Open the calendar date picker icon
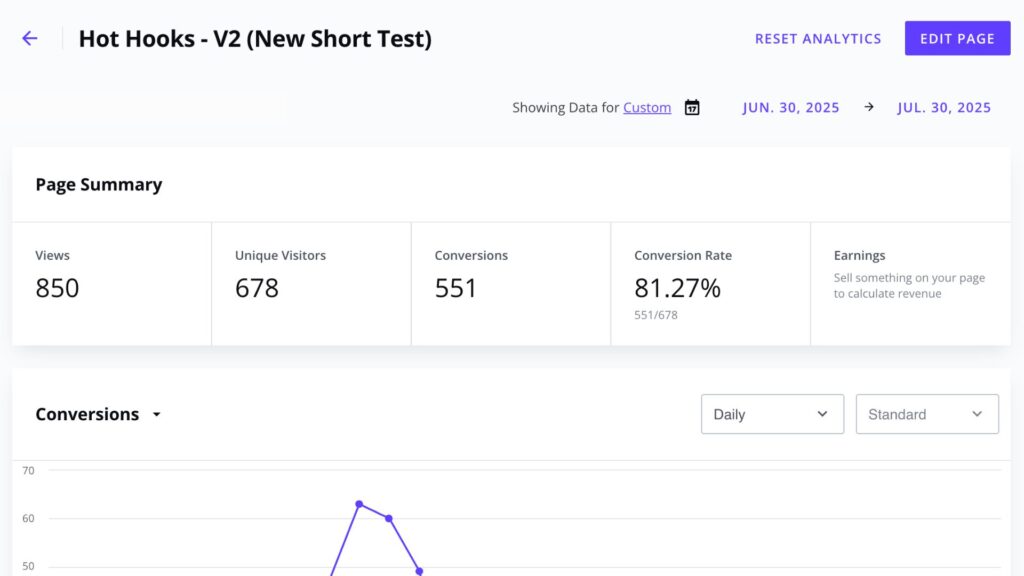Screen dimensions: 1024x576 pyautogui.click(x=692, y=107)
